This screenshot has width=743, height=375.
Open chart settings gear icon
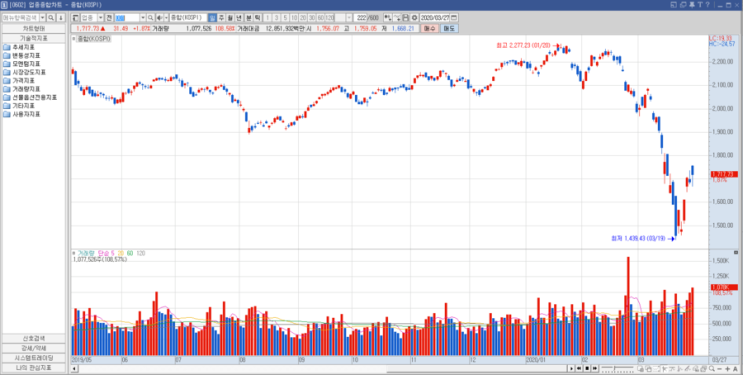415,18
